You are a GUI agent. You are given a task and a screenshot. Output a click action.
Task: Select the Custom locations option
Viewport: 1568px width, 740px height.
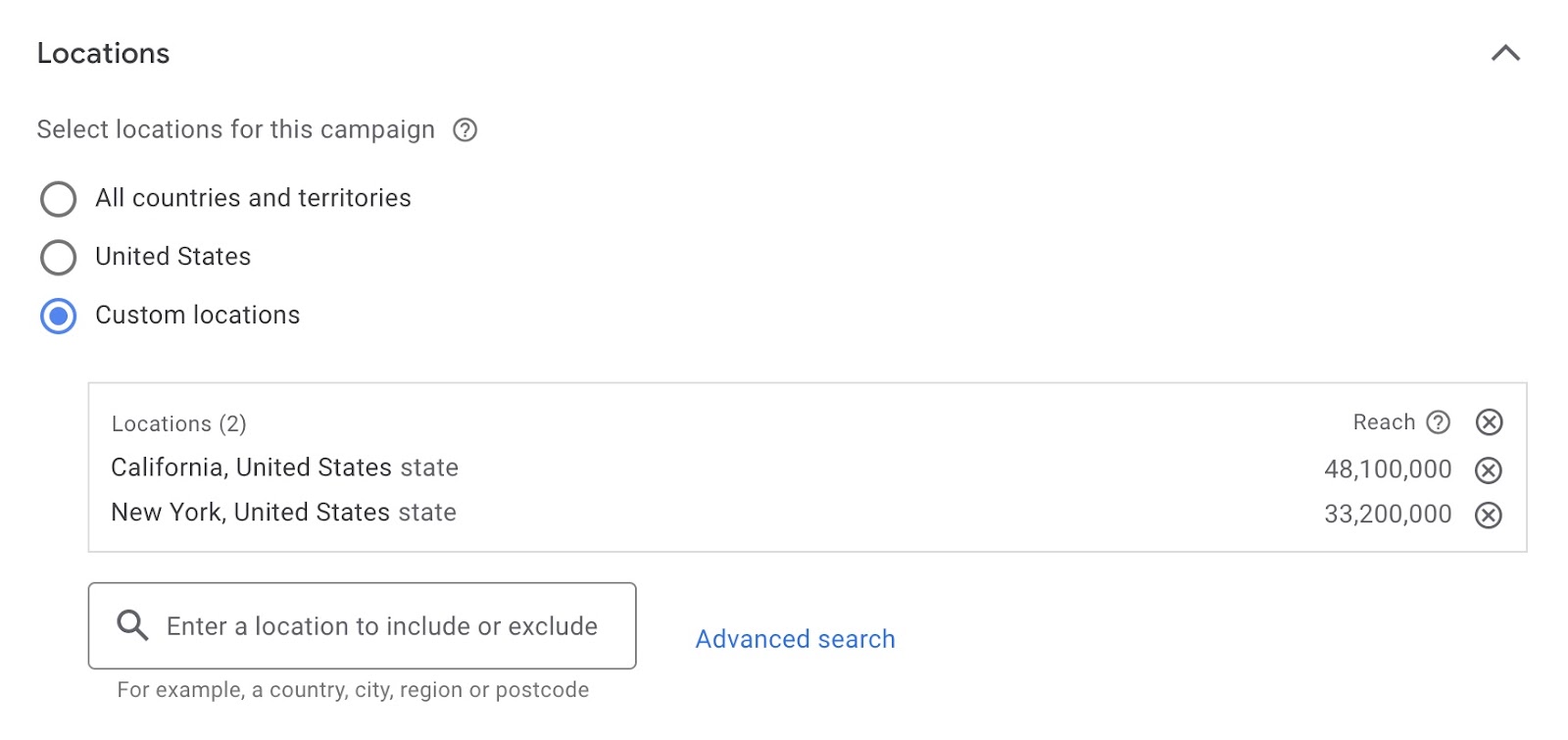[58, 316]
